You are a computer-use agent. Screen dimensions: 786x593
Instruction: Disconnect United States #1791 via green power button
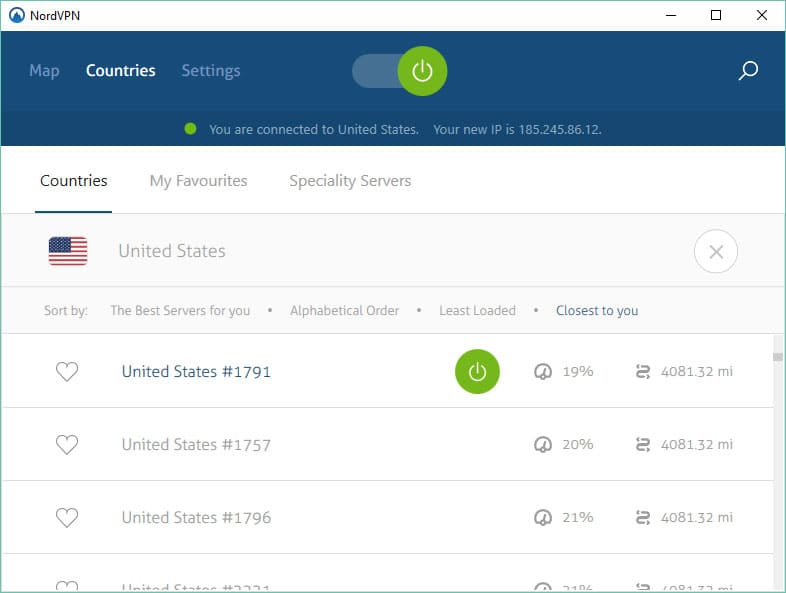pyautogui.click(x=477, y=371)
